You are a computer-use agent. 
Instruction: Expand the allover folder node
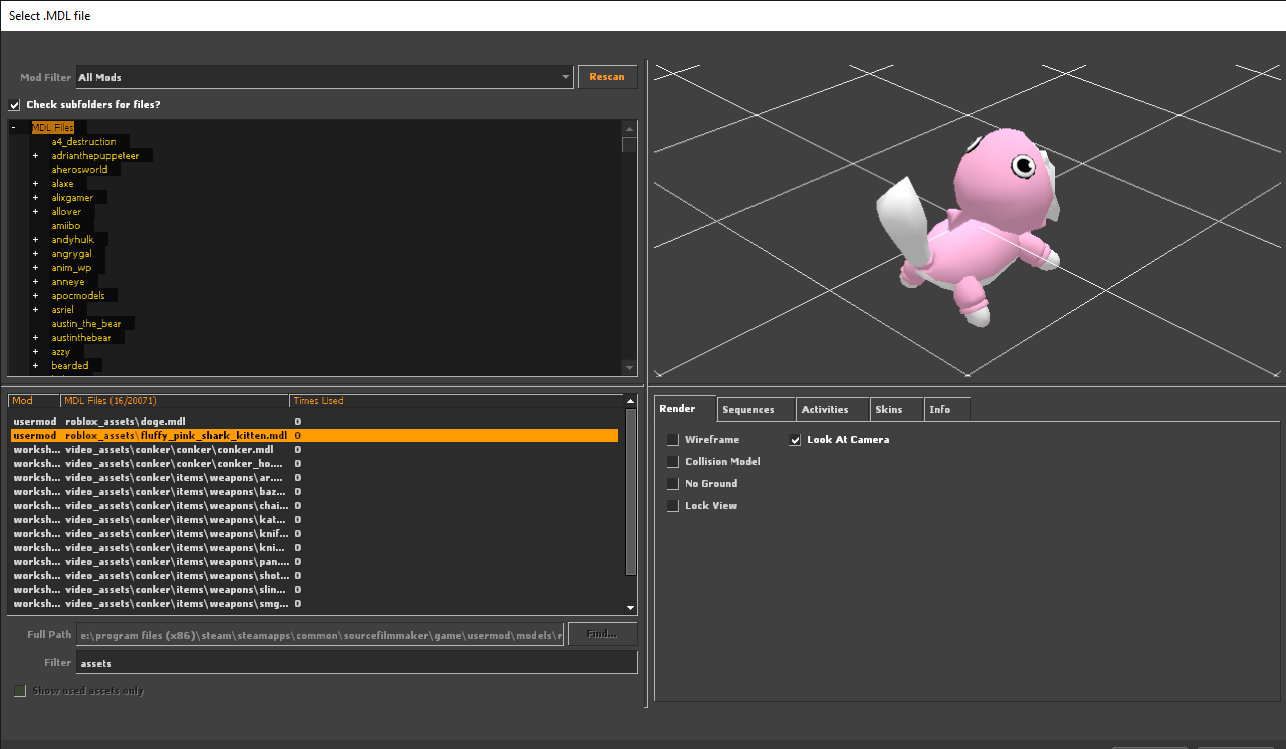[35, 212]
